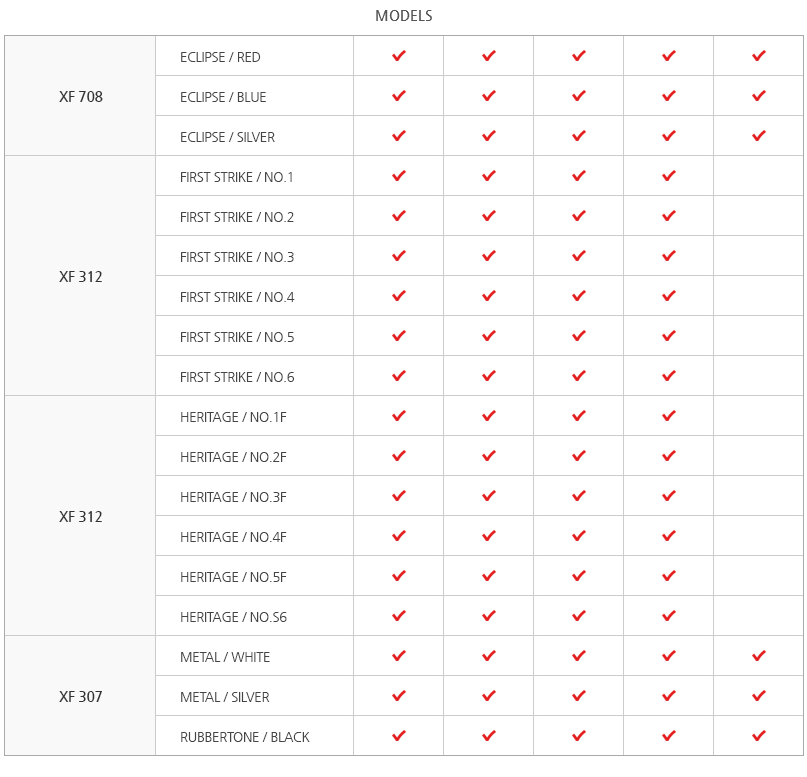Click the last checkmark in METAL / WHITE row
The width and height of the screenshot is (807, 777).
pos(758,656)
